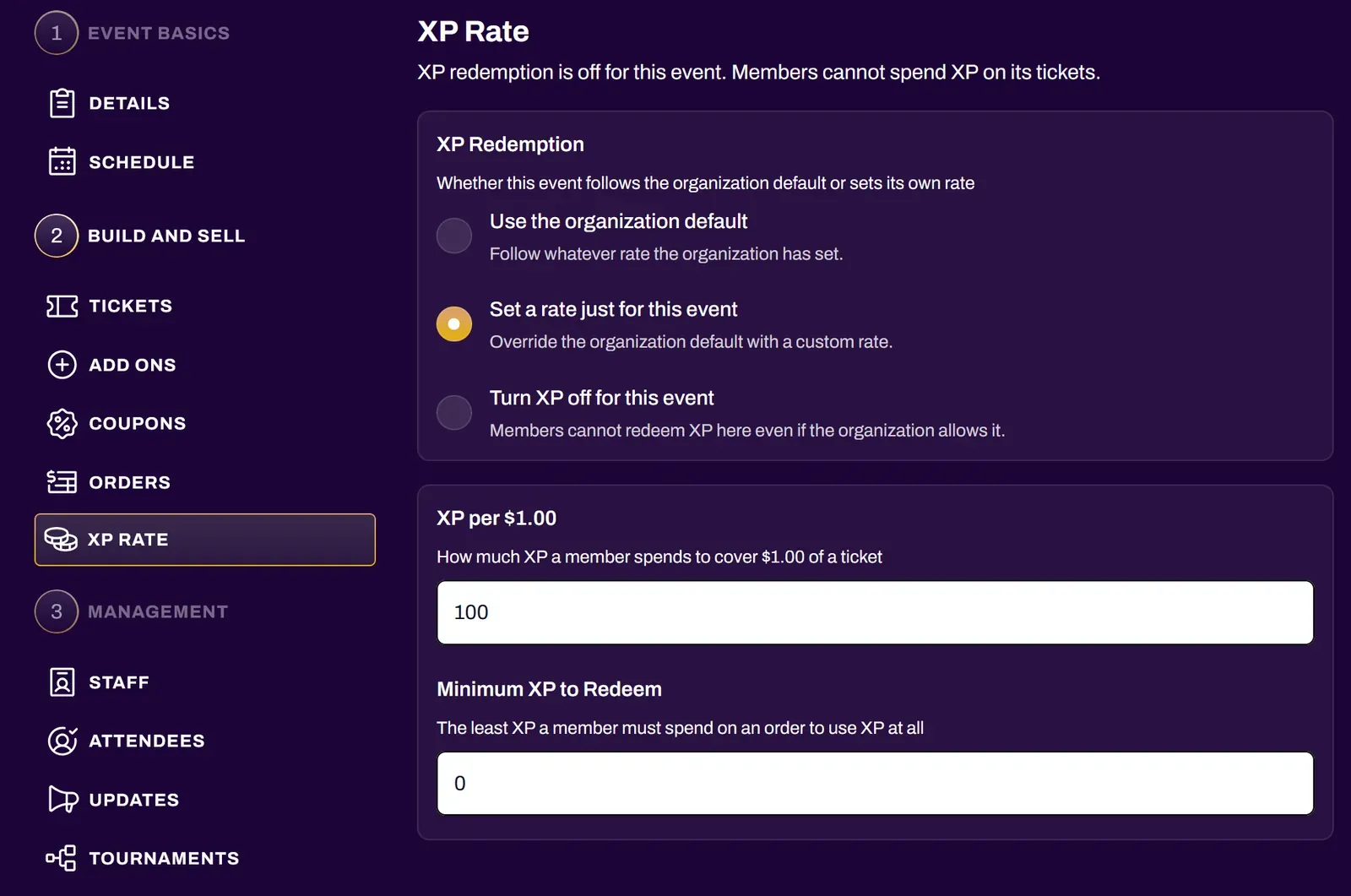Click step 1 Event Basics circle

57,33
